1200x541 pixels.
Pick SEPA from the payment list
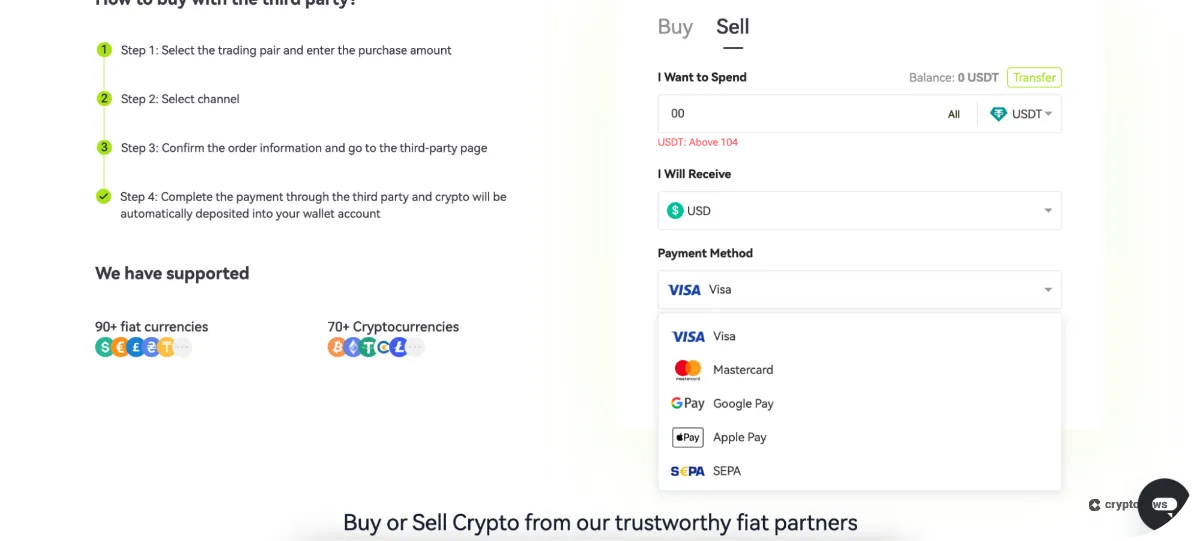(x=726, y=471)
